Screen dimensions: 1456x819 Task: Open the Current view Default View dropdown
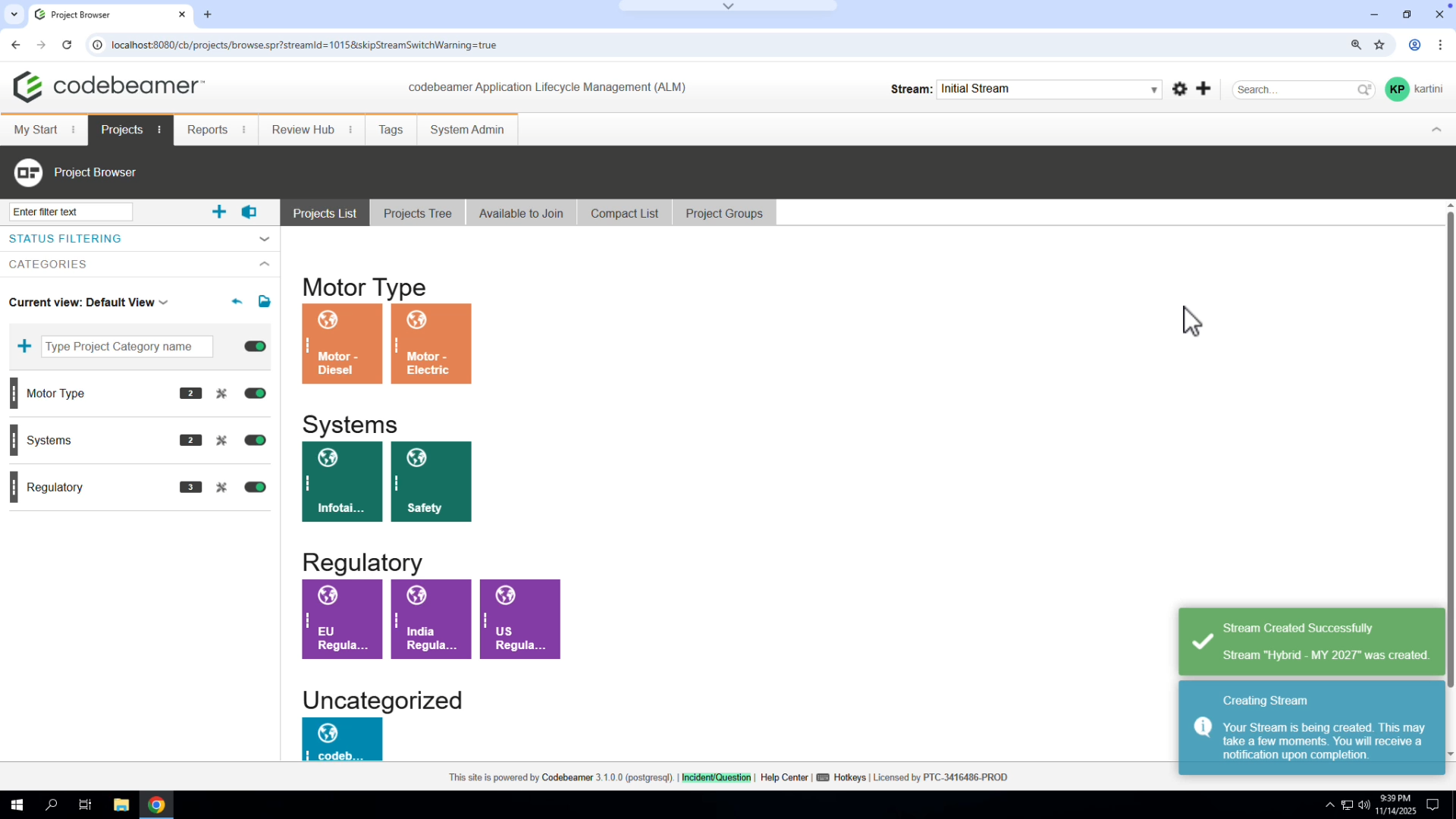click(x=88, y=303)
